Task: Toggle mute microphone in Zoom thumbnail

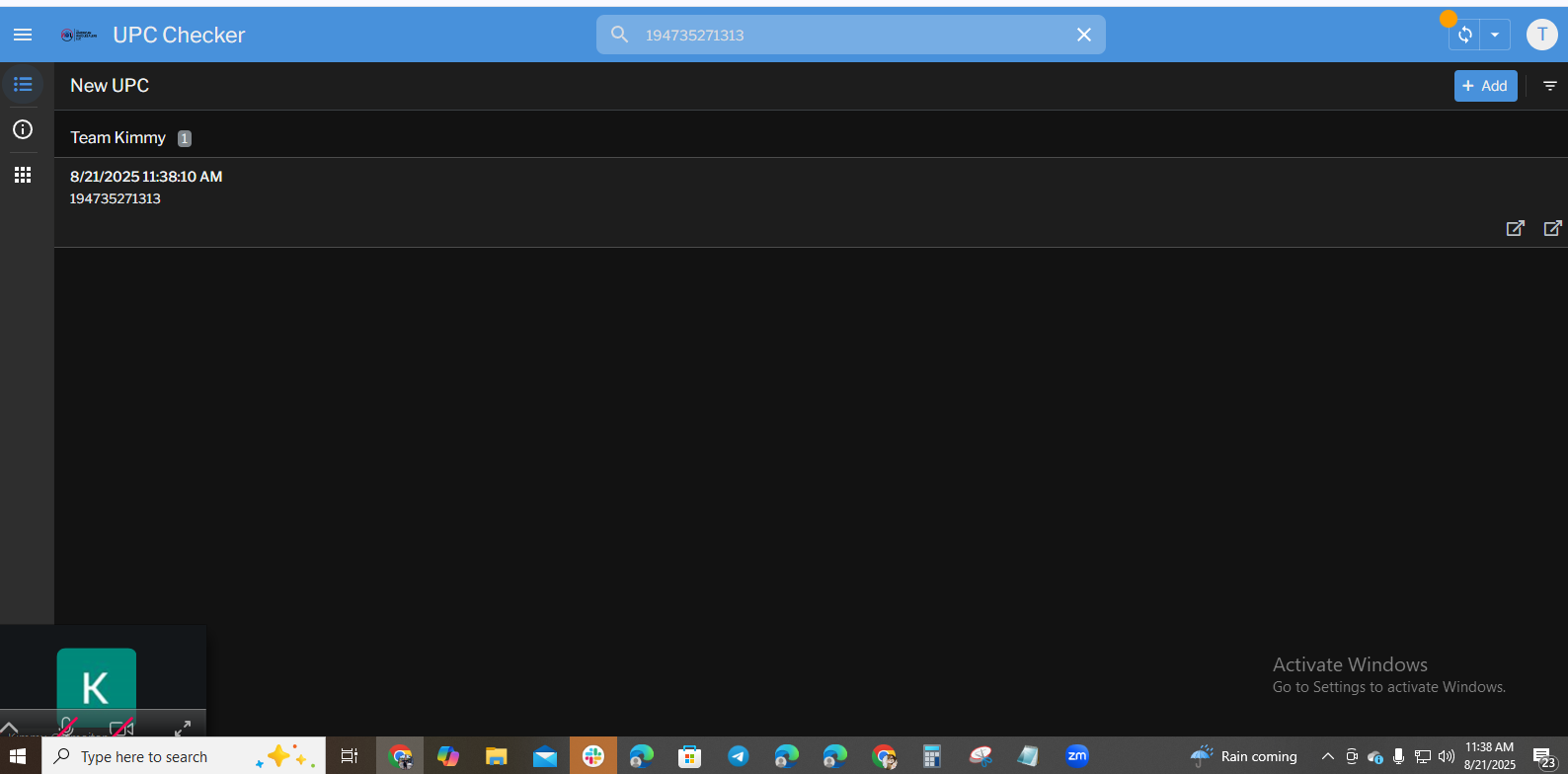Action: [x=66, y=728]
